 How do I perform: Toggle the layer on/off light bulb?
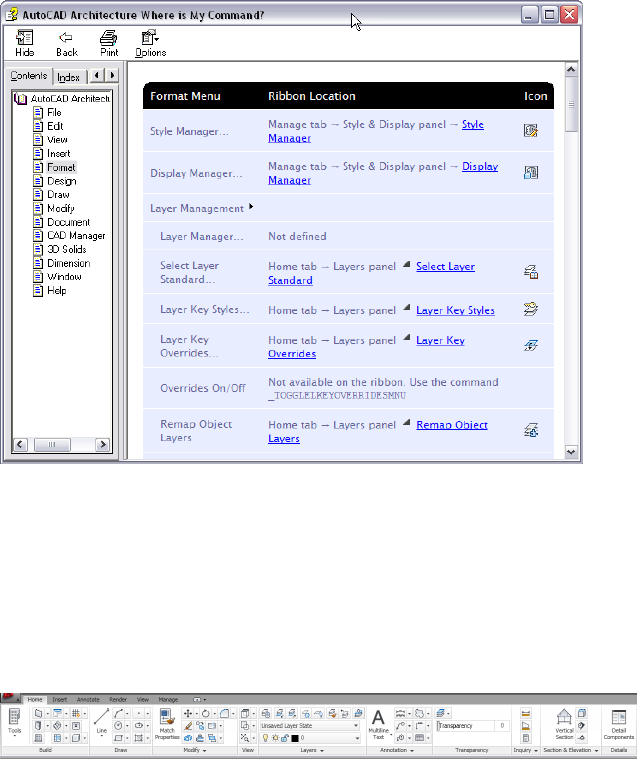[265, 738]
